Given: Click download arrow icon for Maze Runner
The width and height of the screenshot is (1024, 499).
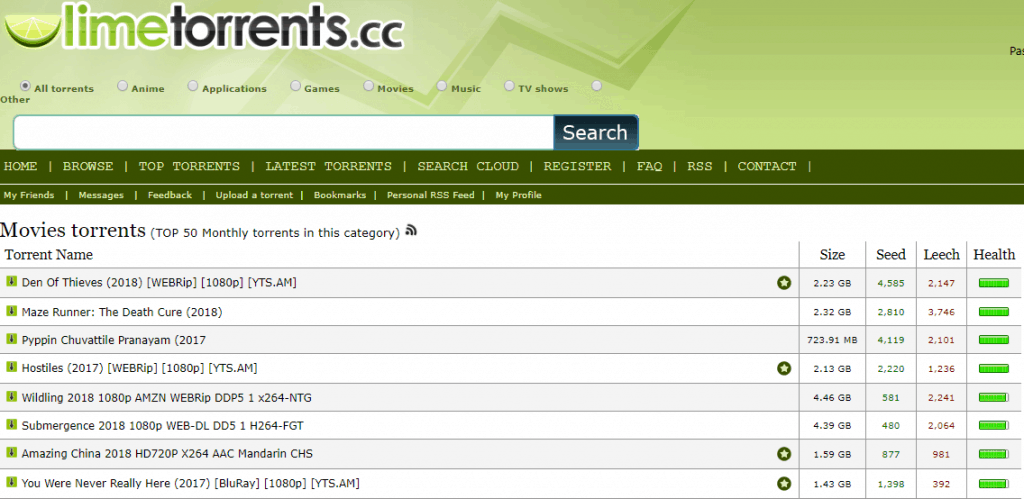Looking at the screenshot, I should click(x=11, y=312).
